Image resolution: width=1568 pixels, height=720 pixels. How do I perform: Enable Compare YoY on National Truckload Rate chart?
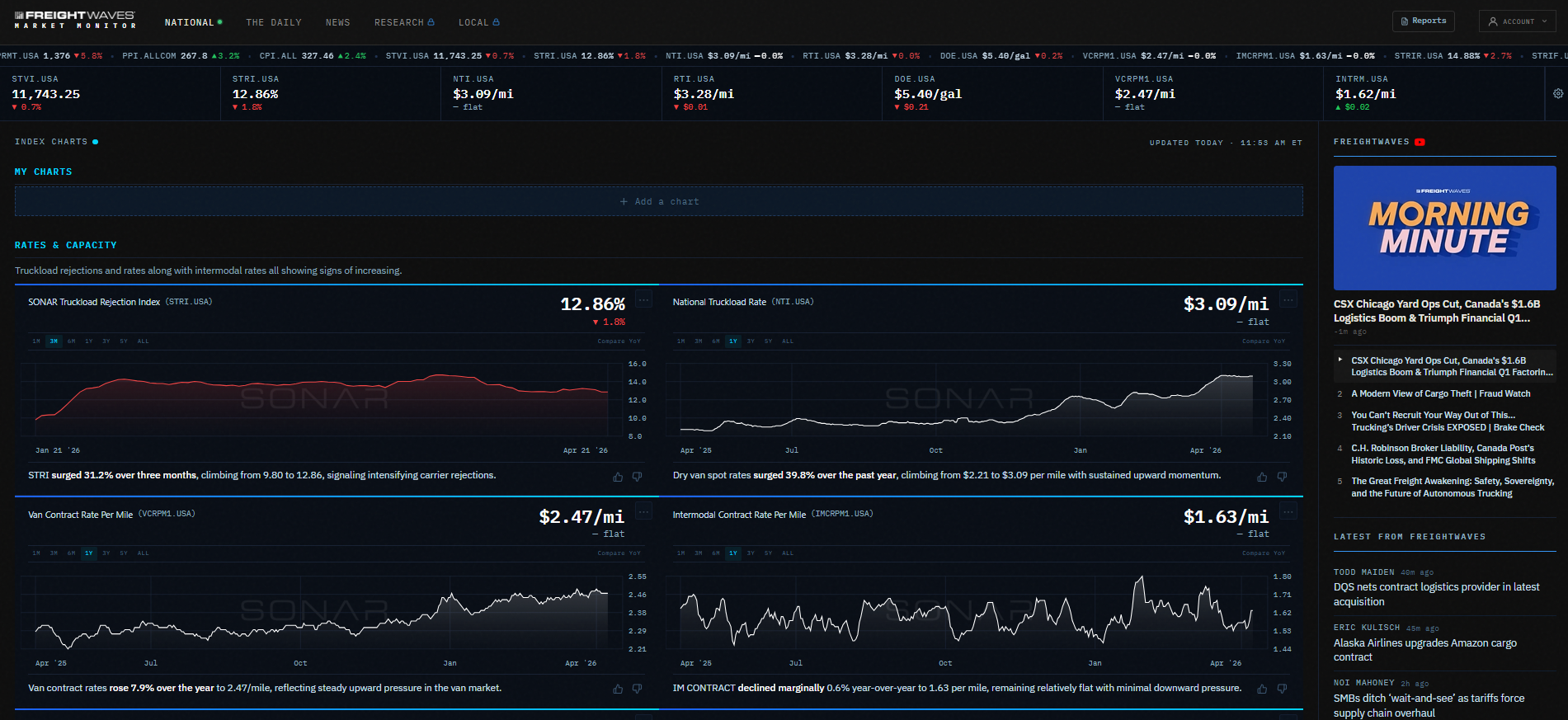[1263, 341]
